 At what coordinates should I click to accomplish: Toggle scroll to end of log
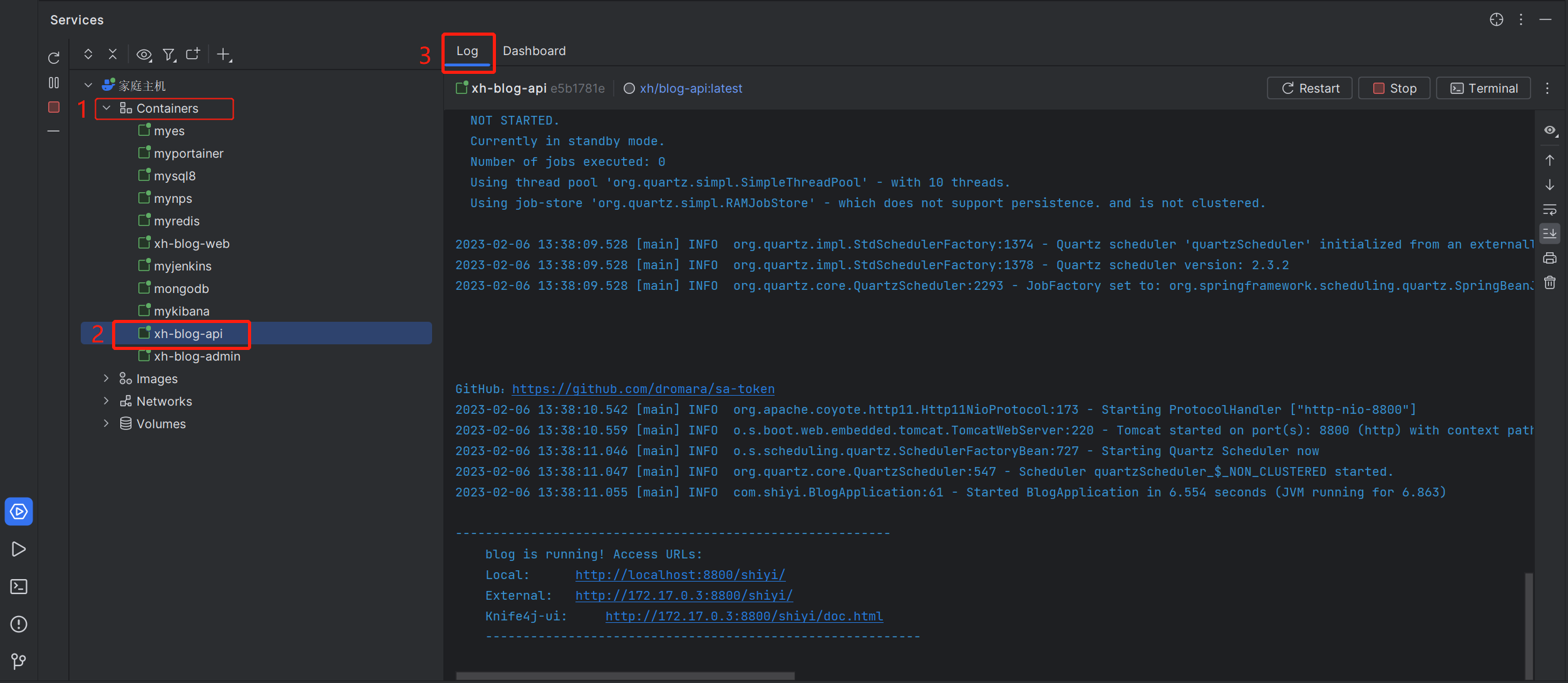click(x=1550, y=234)
